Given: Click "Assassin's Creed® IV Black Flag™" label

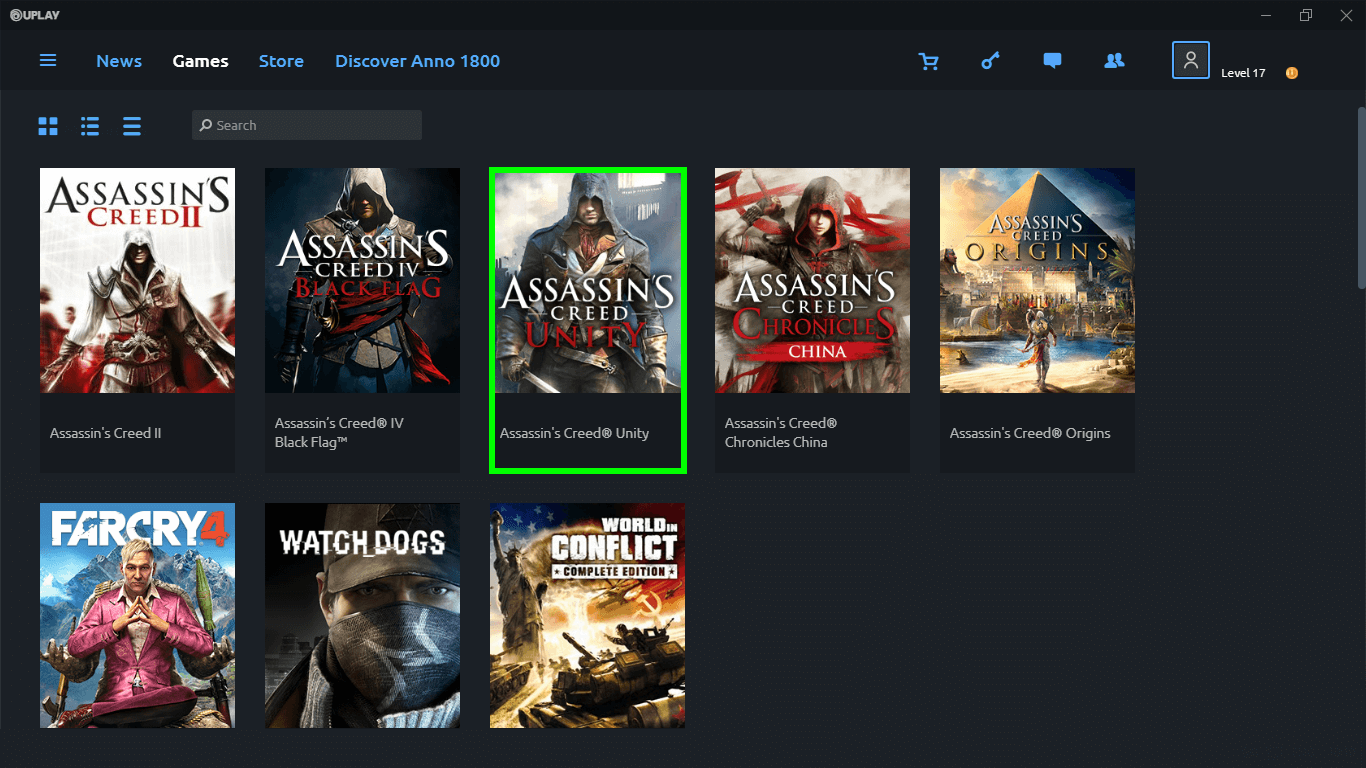Looking at the screenshot, I should pyautogui.click(x=340, y=433).
